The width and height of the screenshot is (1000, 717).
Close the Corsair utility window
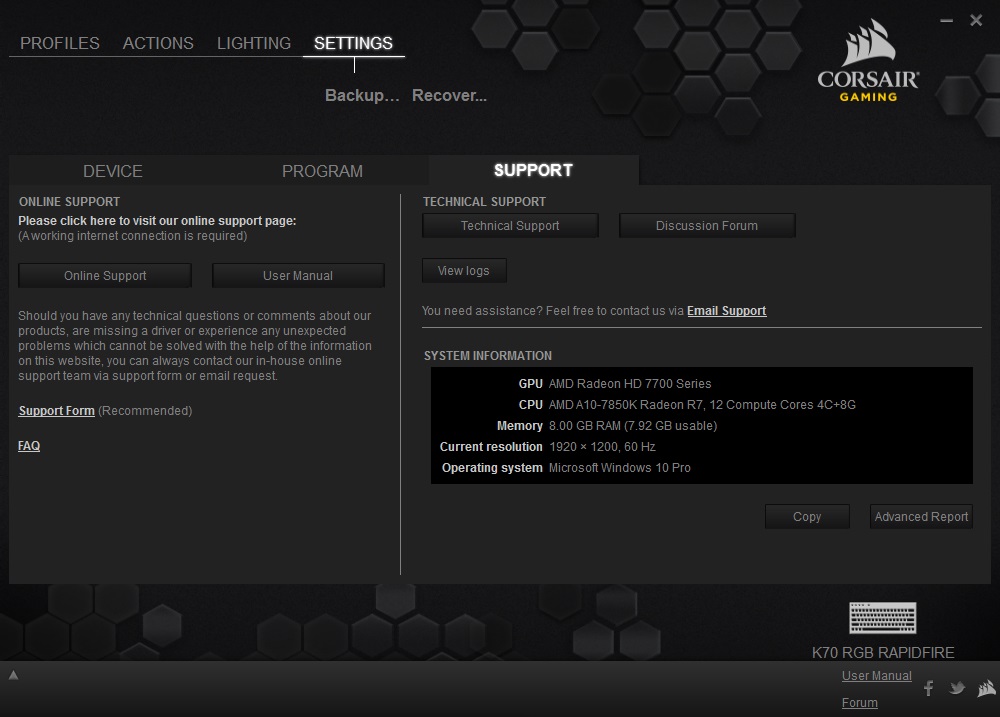pos(976,20)
